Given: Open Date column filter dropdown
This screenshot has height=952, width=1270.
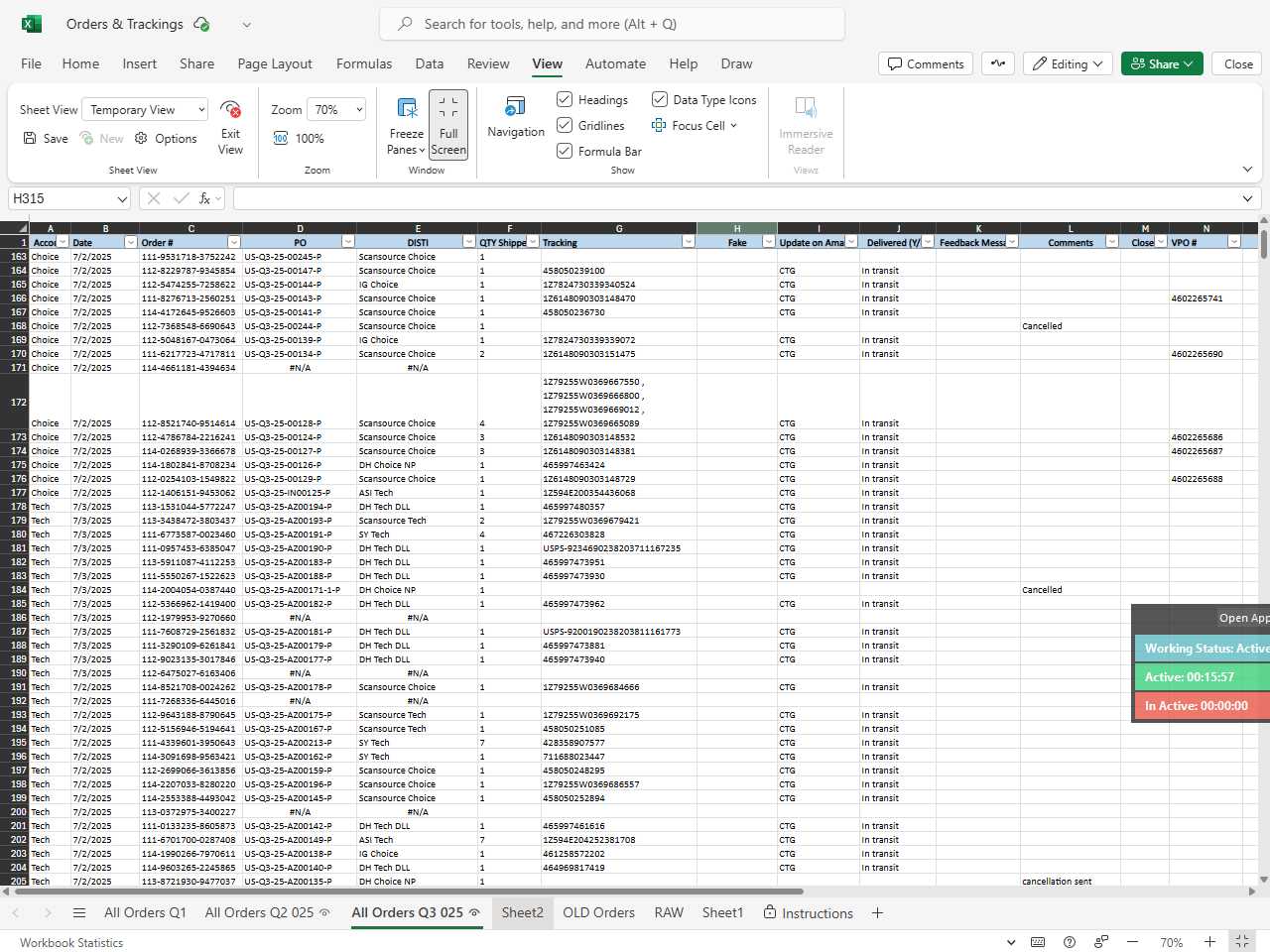Looking at the screenshot, I should click(130, 242).
